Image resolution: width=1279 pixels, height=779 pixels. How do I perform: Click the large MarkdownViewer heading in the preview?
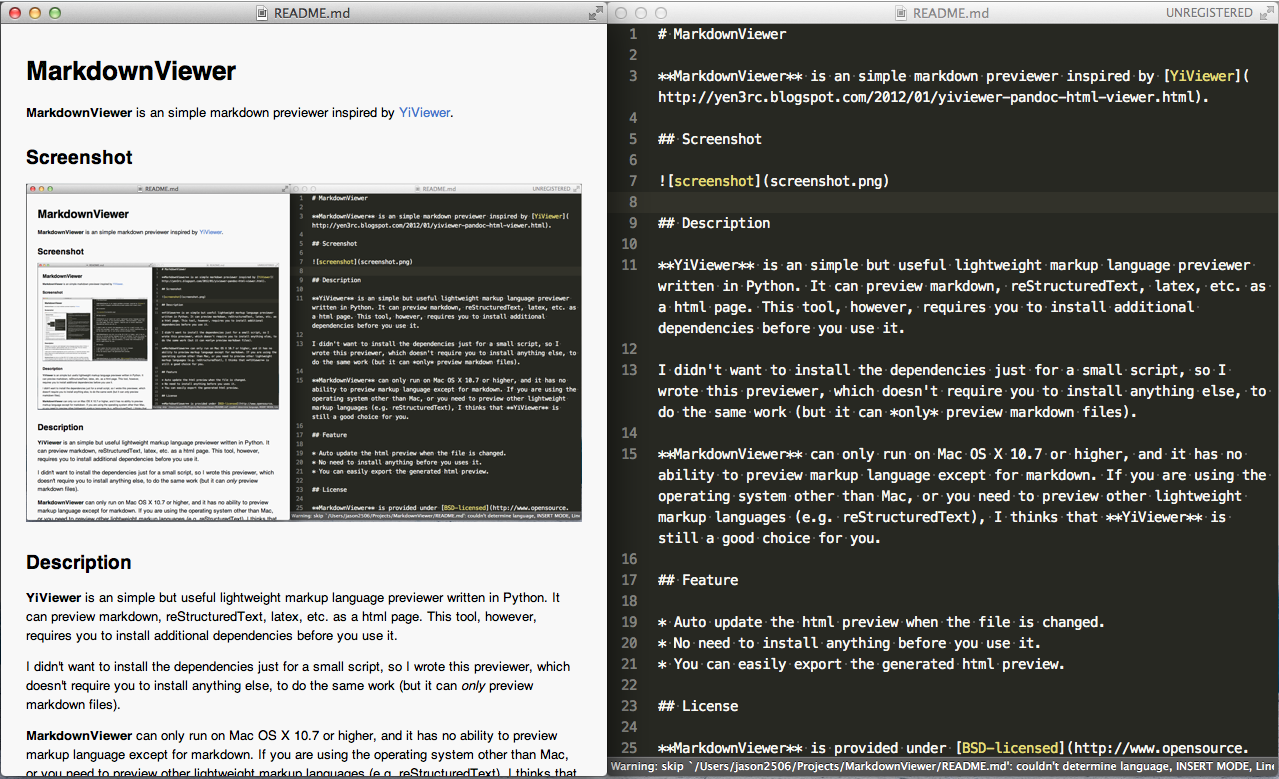pos(131,72)
